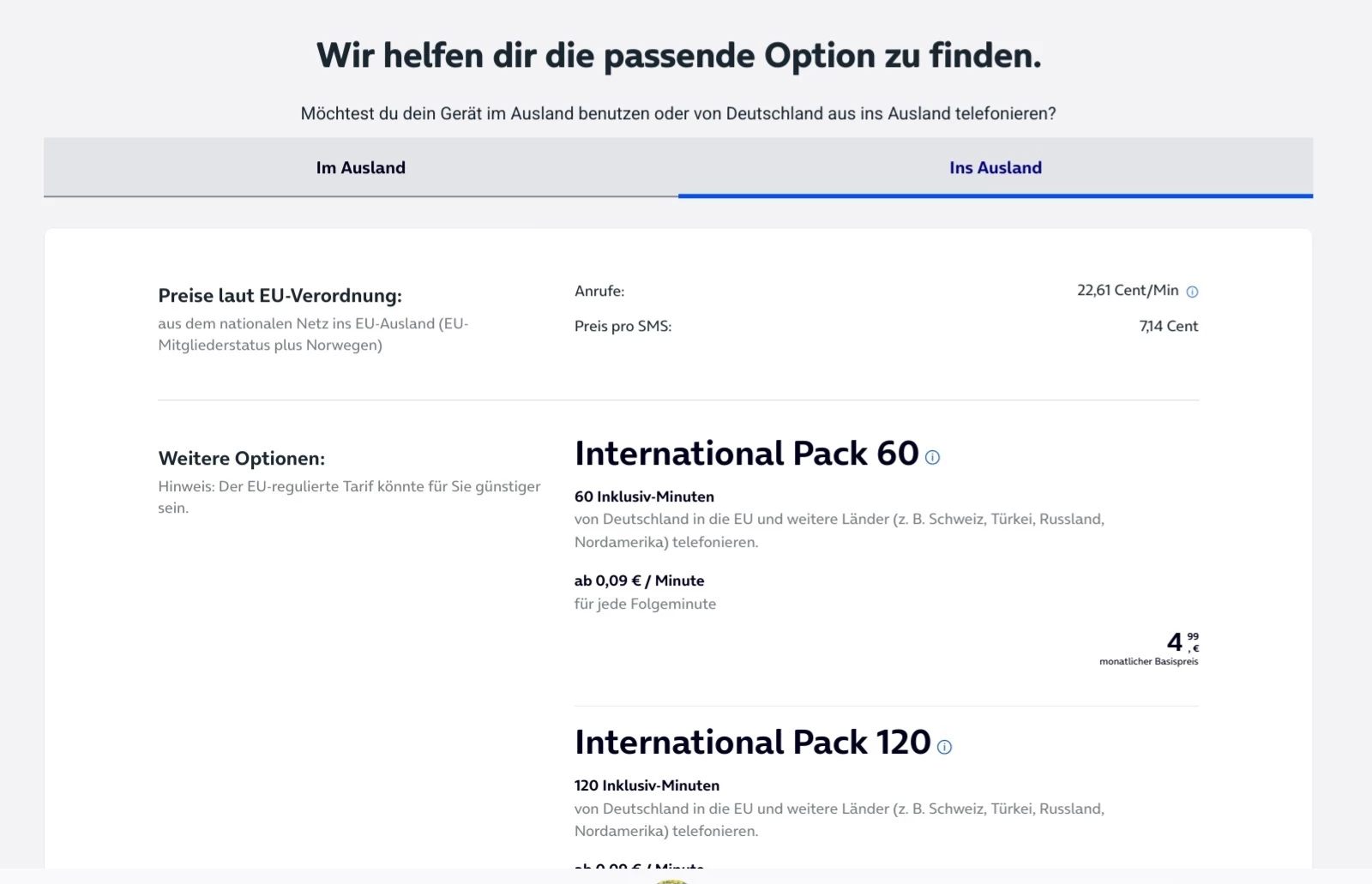The height and width of the screenshot is (884, 1372).
Task: Click info icon next to International Pack 60
Action: [x=932, y=458]
